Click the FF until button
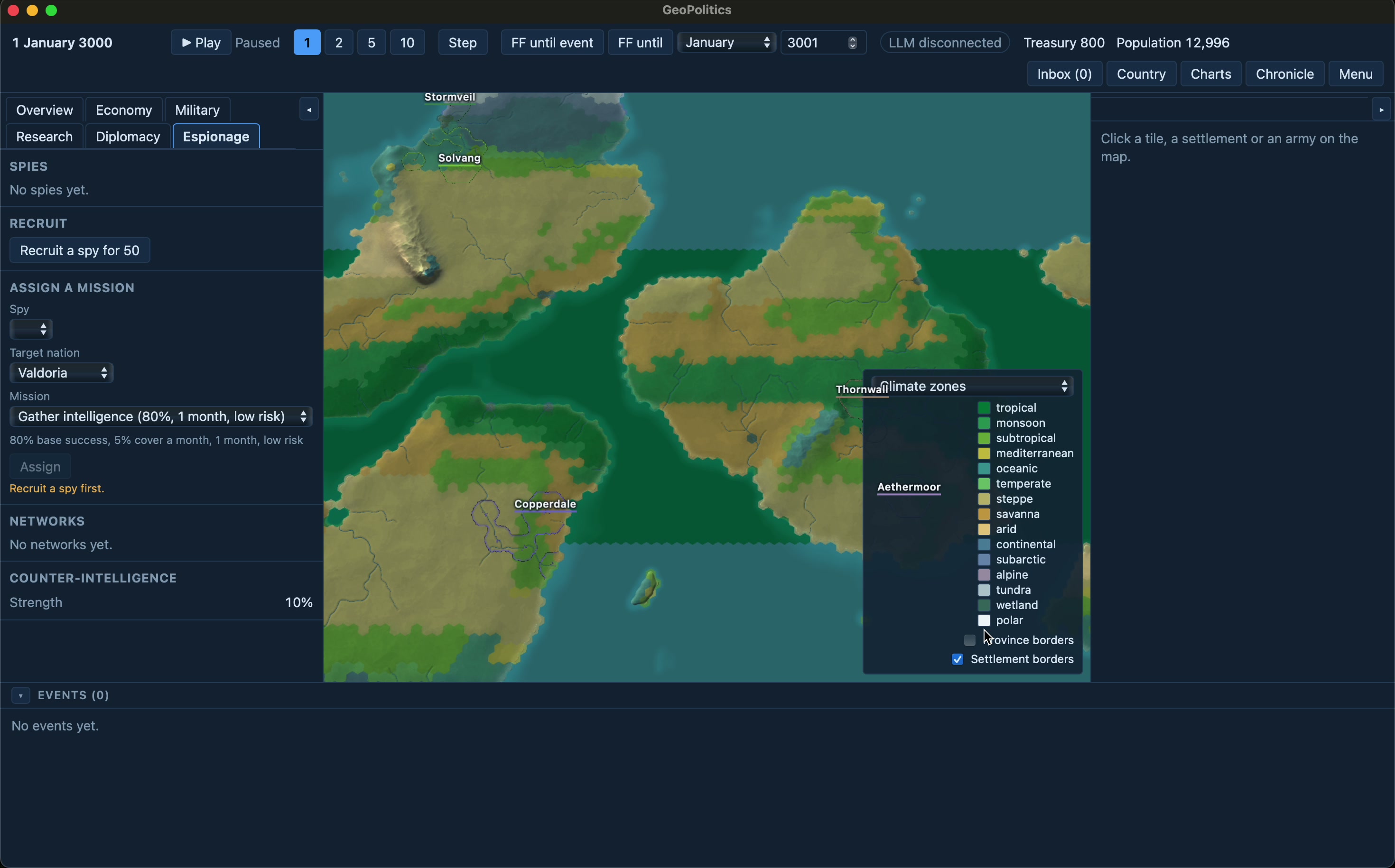Viewport: 1395px width, 868px height. (x=640, y=43)
